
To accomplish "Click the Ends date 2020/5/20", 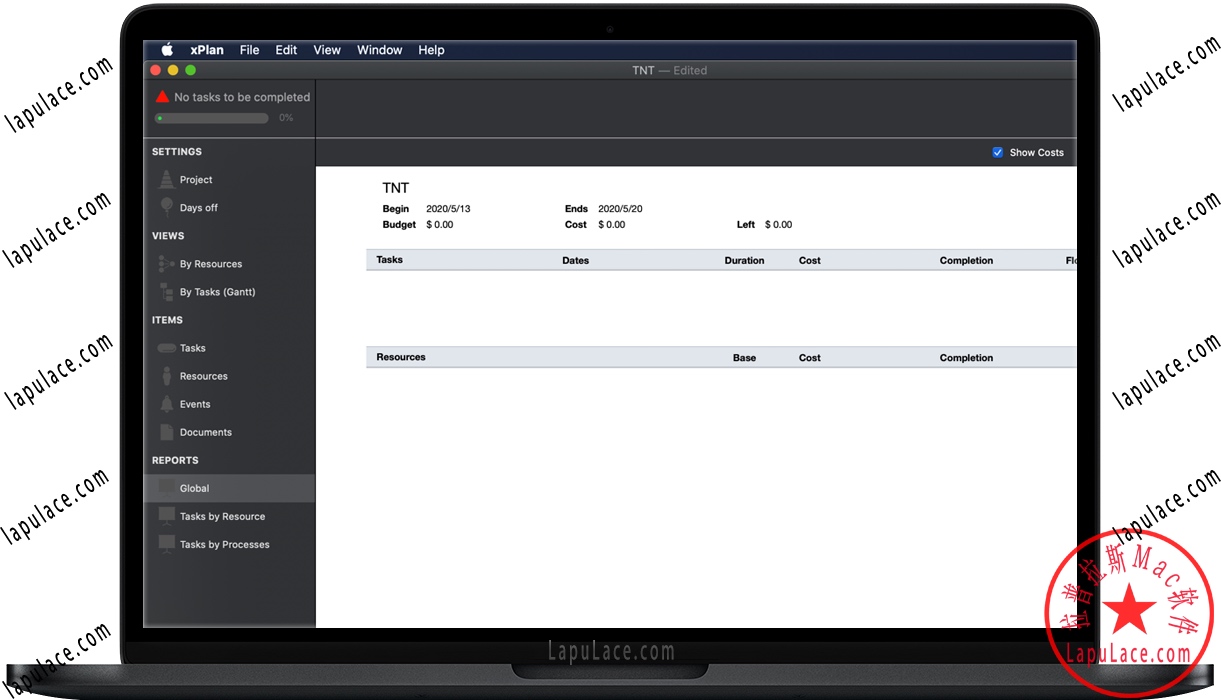I will [x=620, y=209].
